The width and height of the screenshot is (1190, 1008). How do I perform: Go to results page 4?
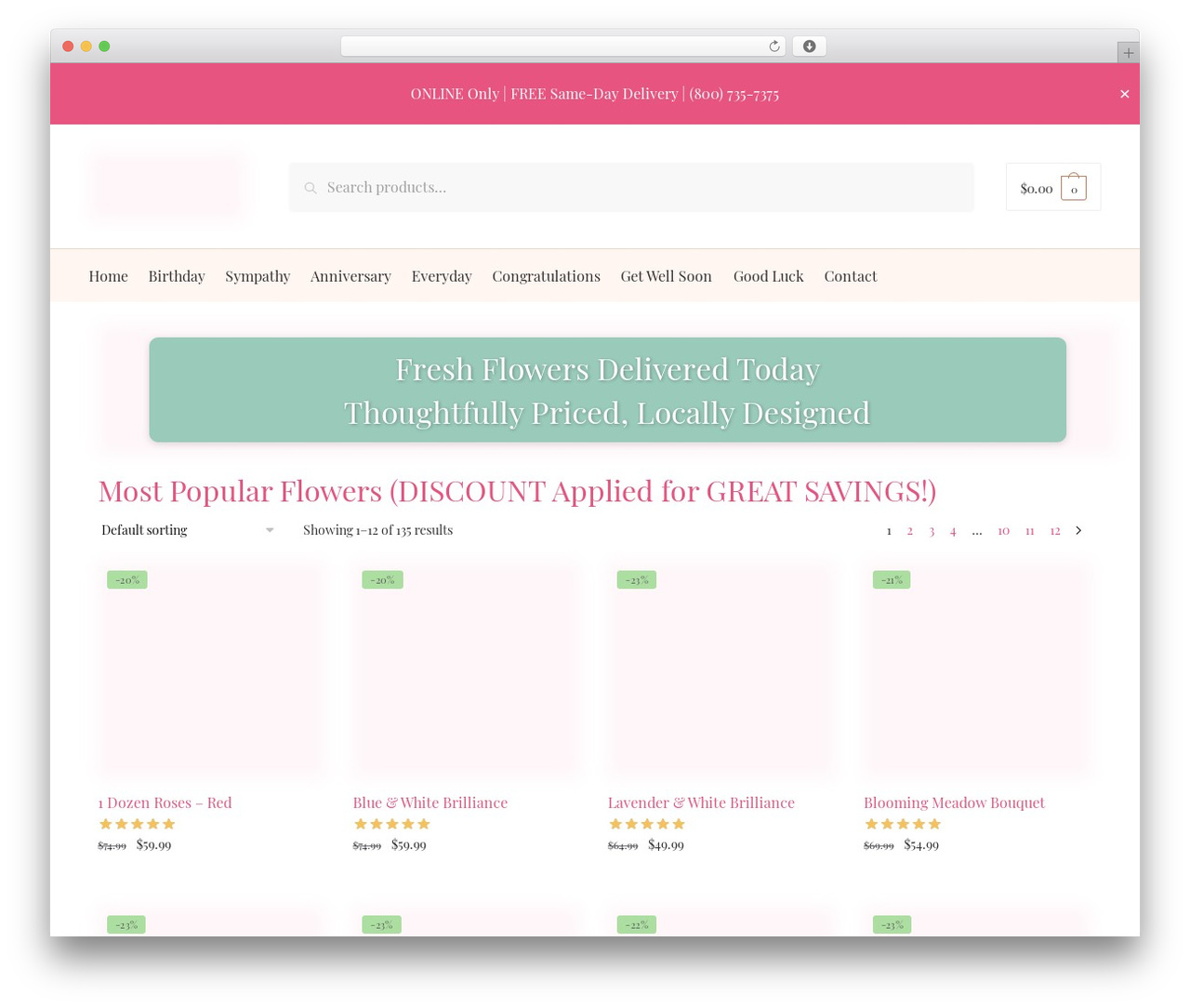coord(953,530)
